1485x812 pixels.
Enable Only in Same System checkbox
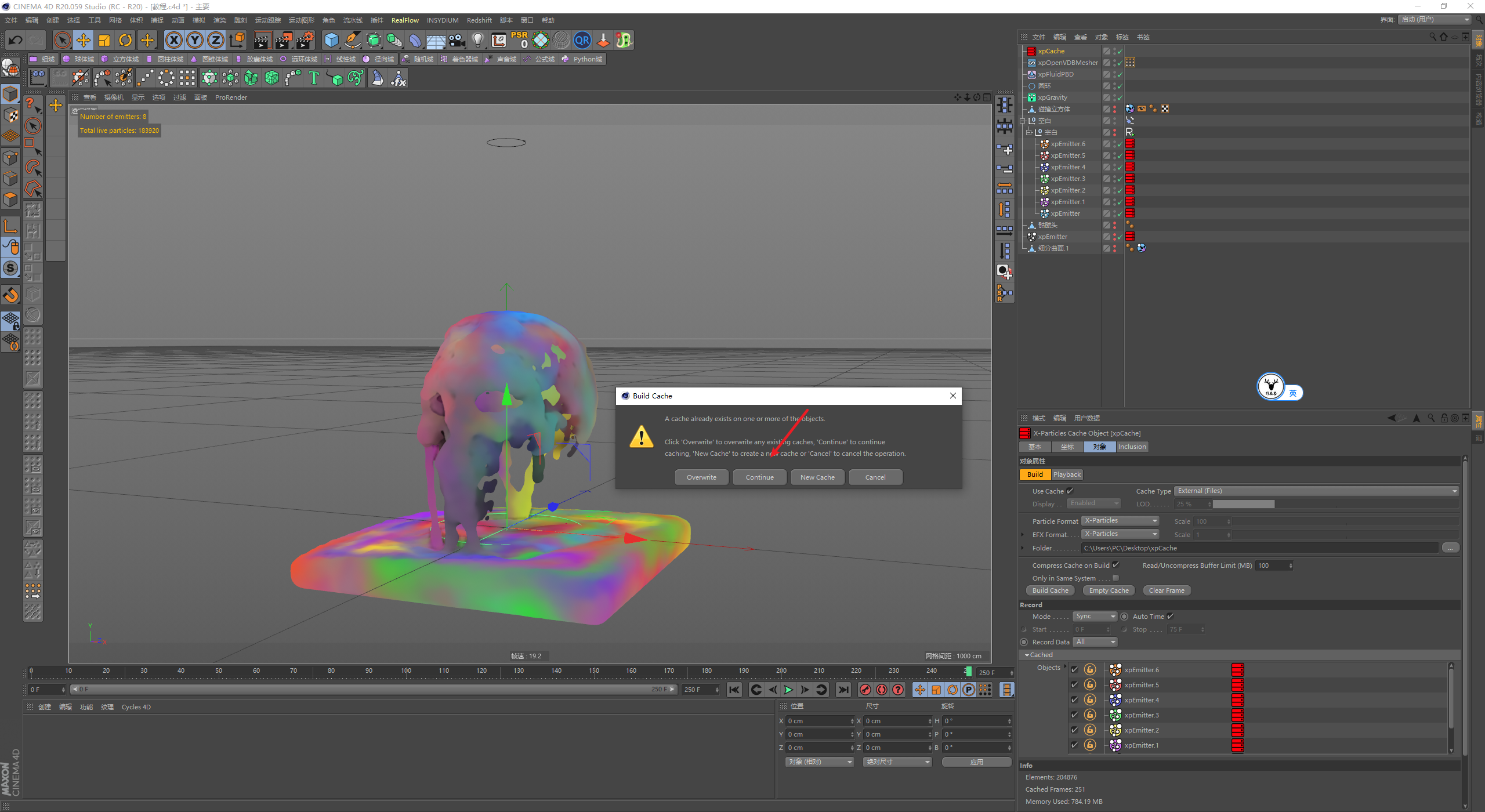coord(1115,578)
